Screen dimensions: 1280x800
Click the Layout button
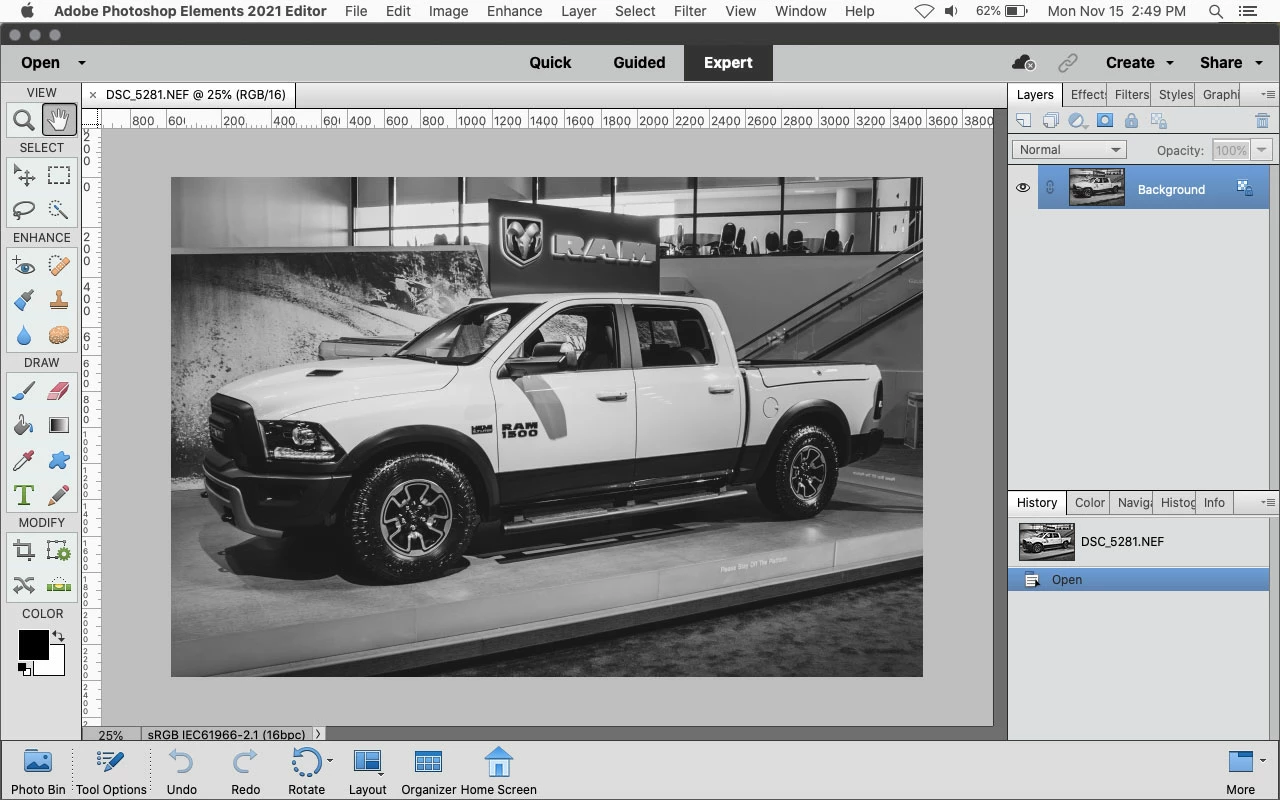click(x=367, y=771)
